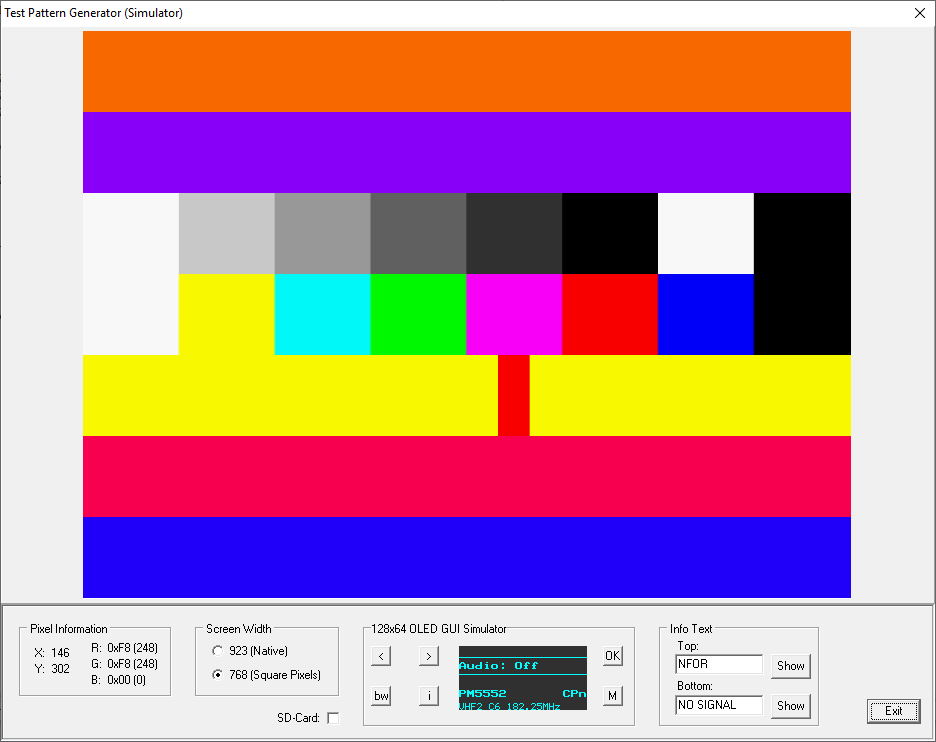Select 768 (Square Pixels) screen width
The image size is (936, 742).
point(218,675)
